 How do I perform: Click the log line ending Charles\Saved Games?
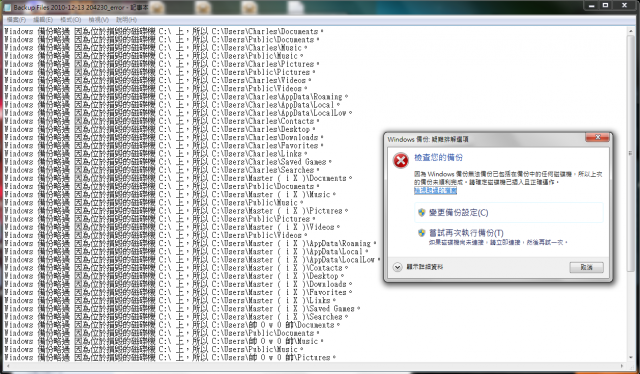[x=168, y=162]
